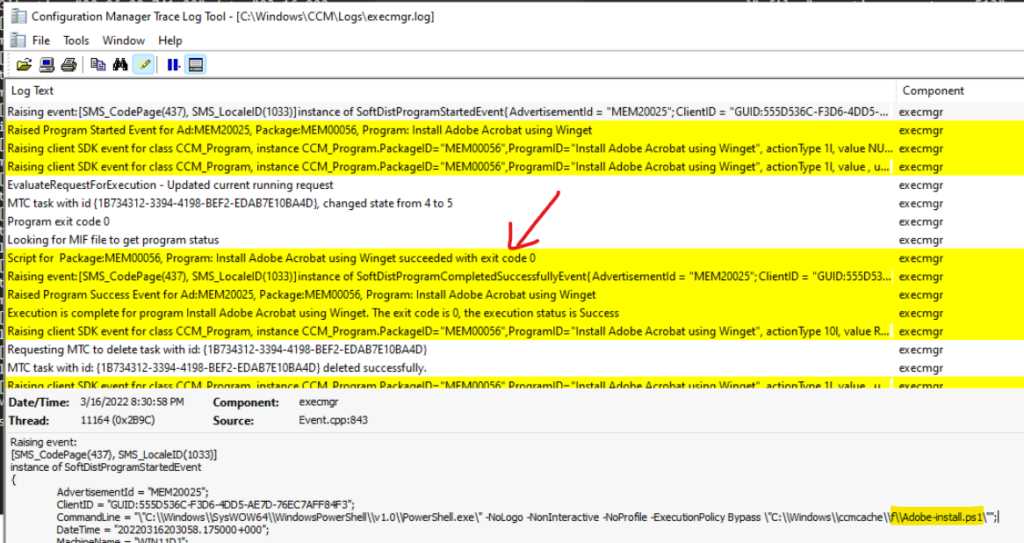Click the 'Source:' label in details pane
Screen dimensions: 1024x543
coord(233,421)
